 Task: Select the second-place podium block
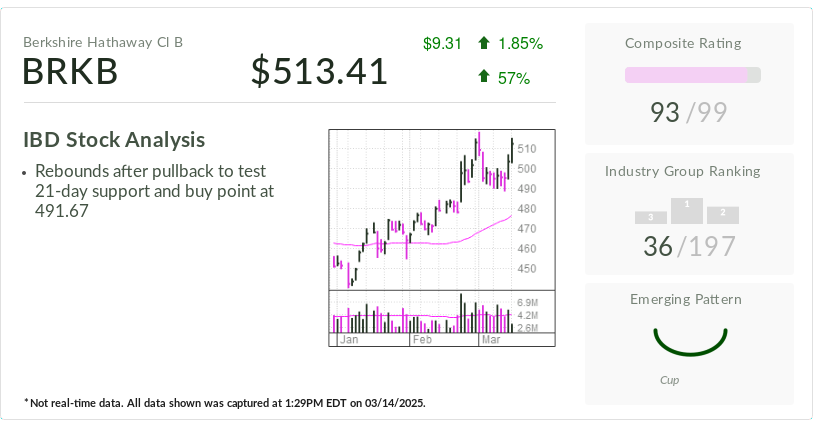pyautogui.click(x=723, y=215)
